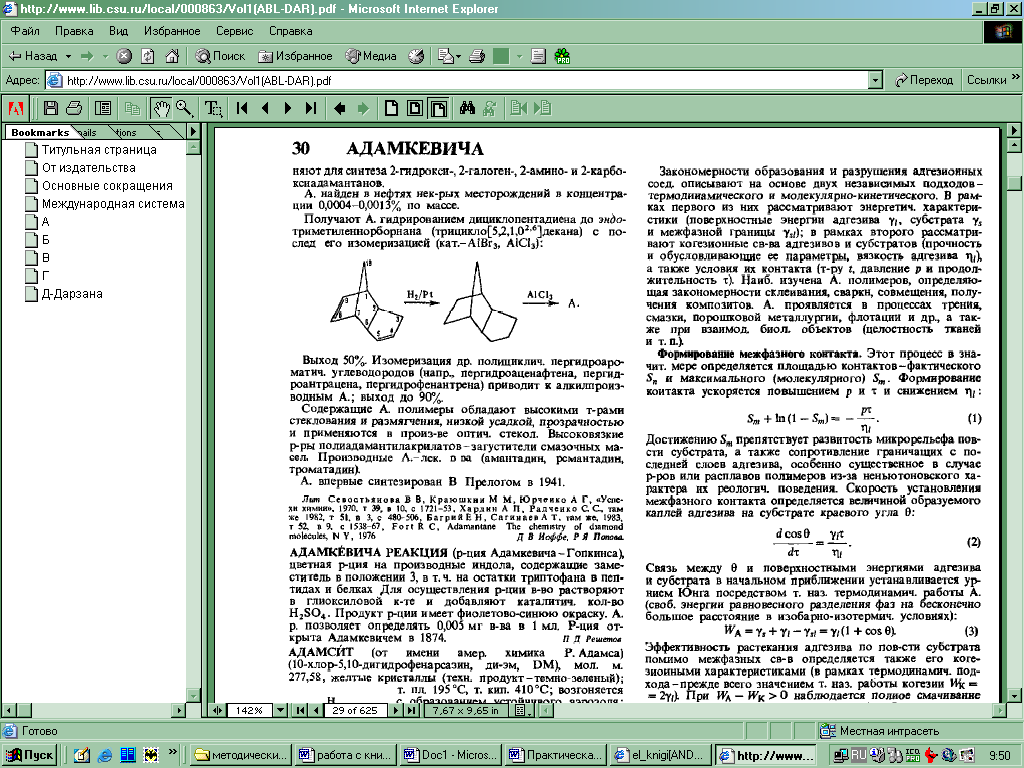
Task: Click the Назад back button
Action: (33, 56)
